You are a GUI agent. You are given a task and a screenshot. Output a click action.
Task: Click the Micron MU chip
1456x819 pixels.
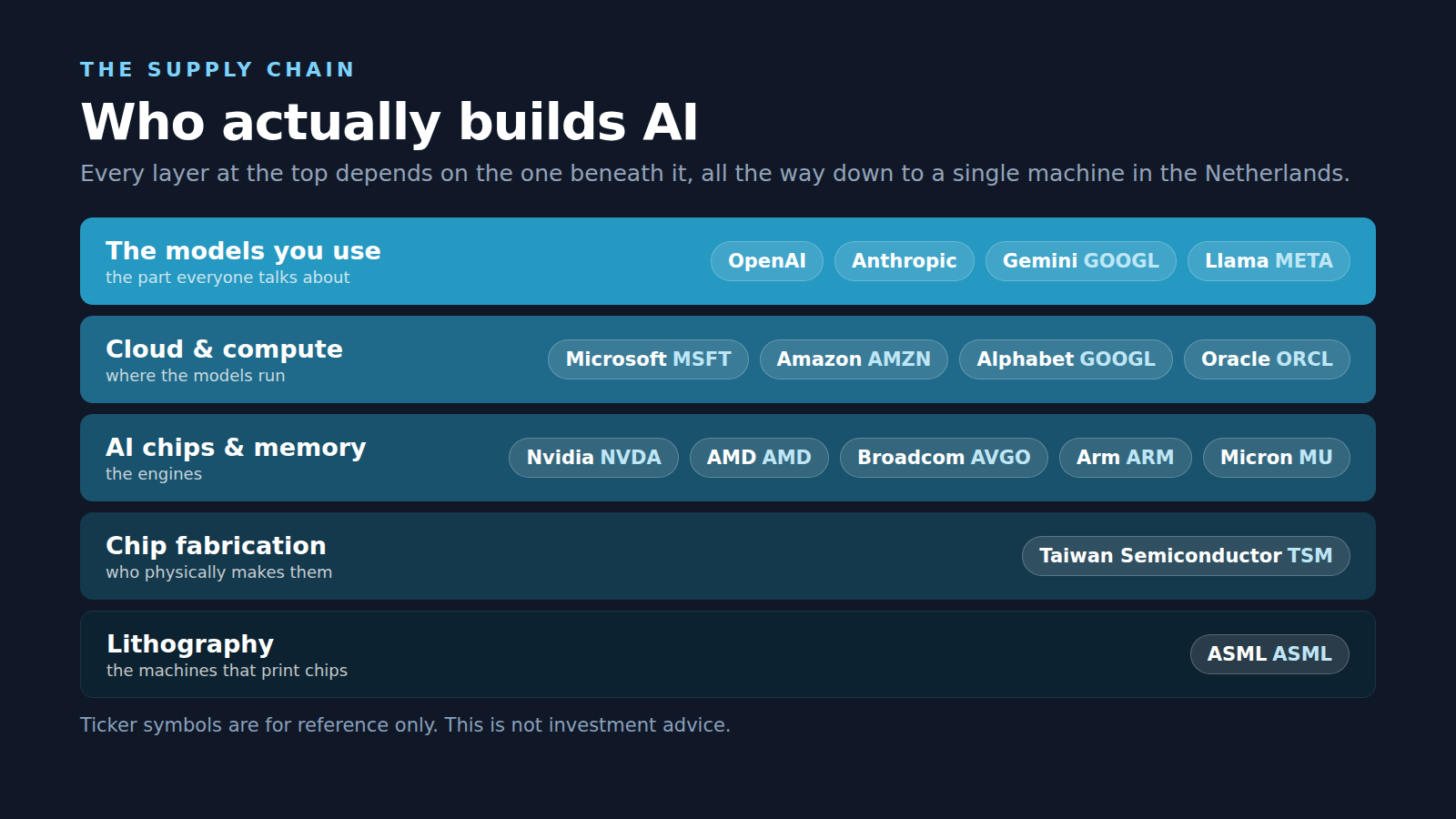pos(1276,458)
